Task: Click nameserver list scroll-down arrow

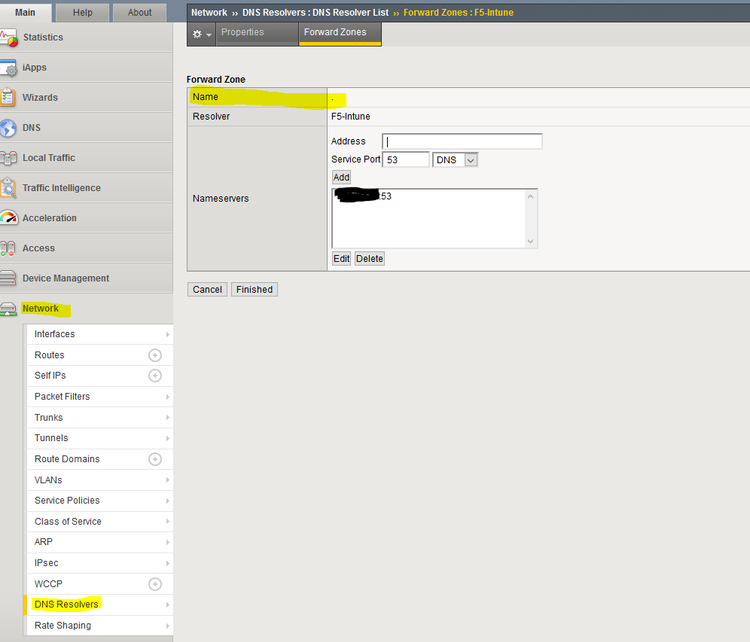Action: tap(530, 242)
